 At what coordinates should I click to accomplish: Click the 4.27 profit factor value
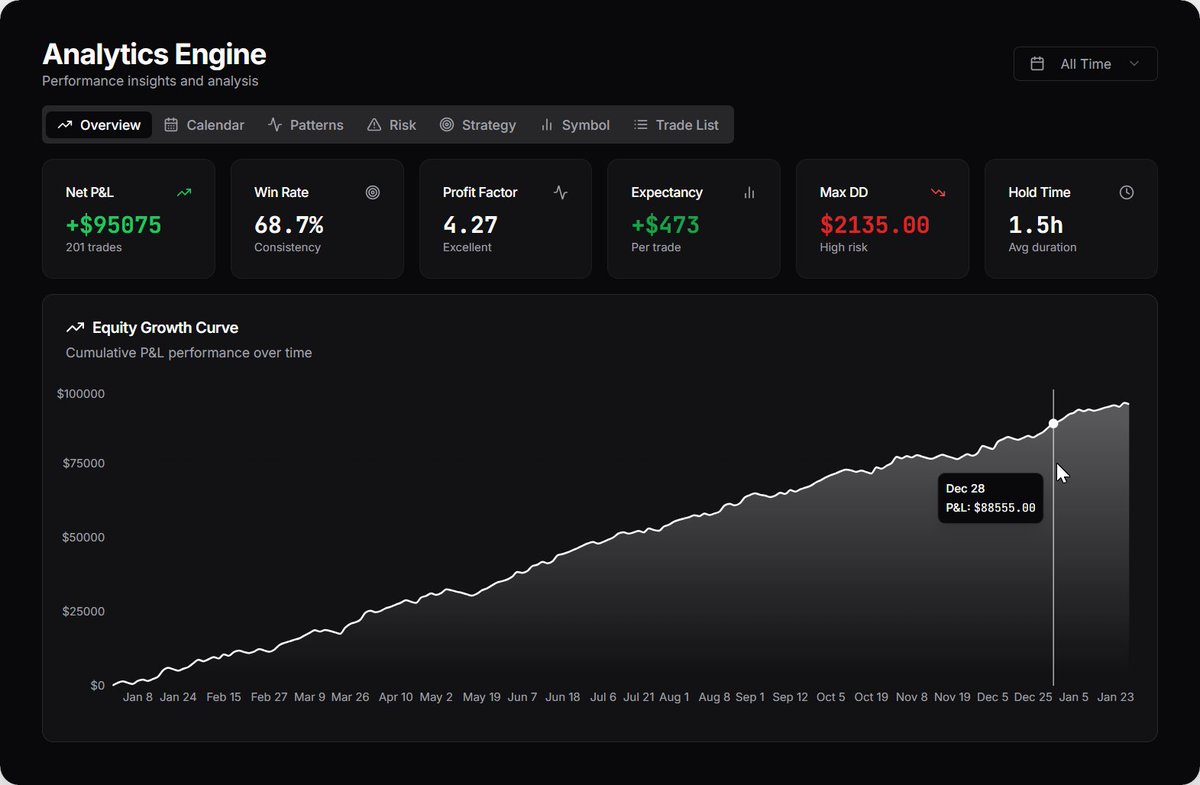470,225
